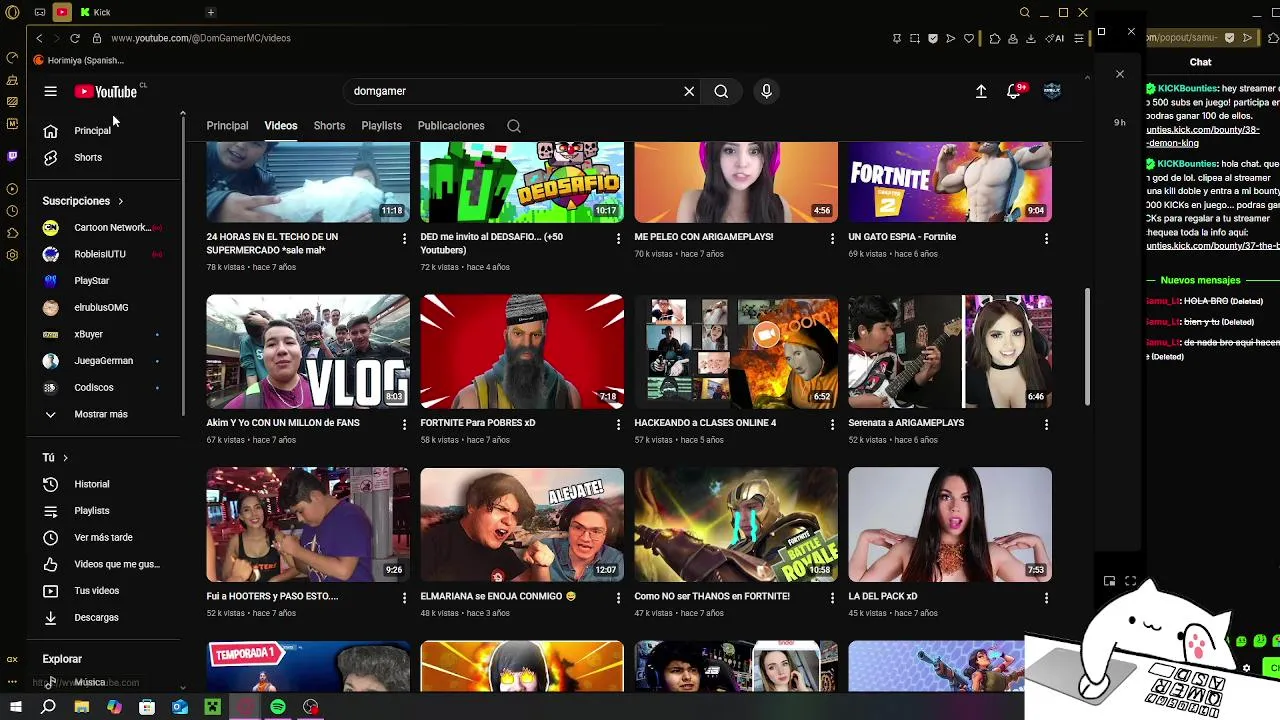
Task: Open options menu for ME PELEO CON ARIGAMEPLAYS
Action: [x=832, y=238]
